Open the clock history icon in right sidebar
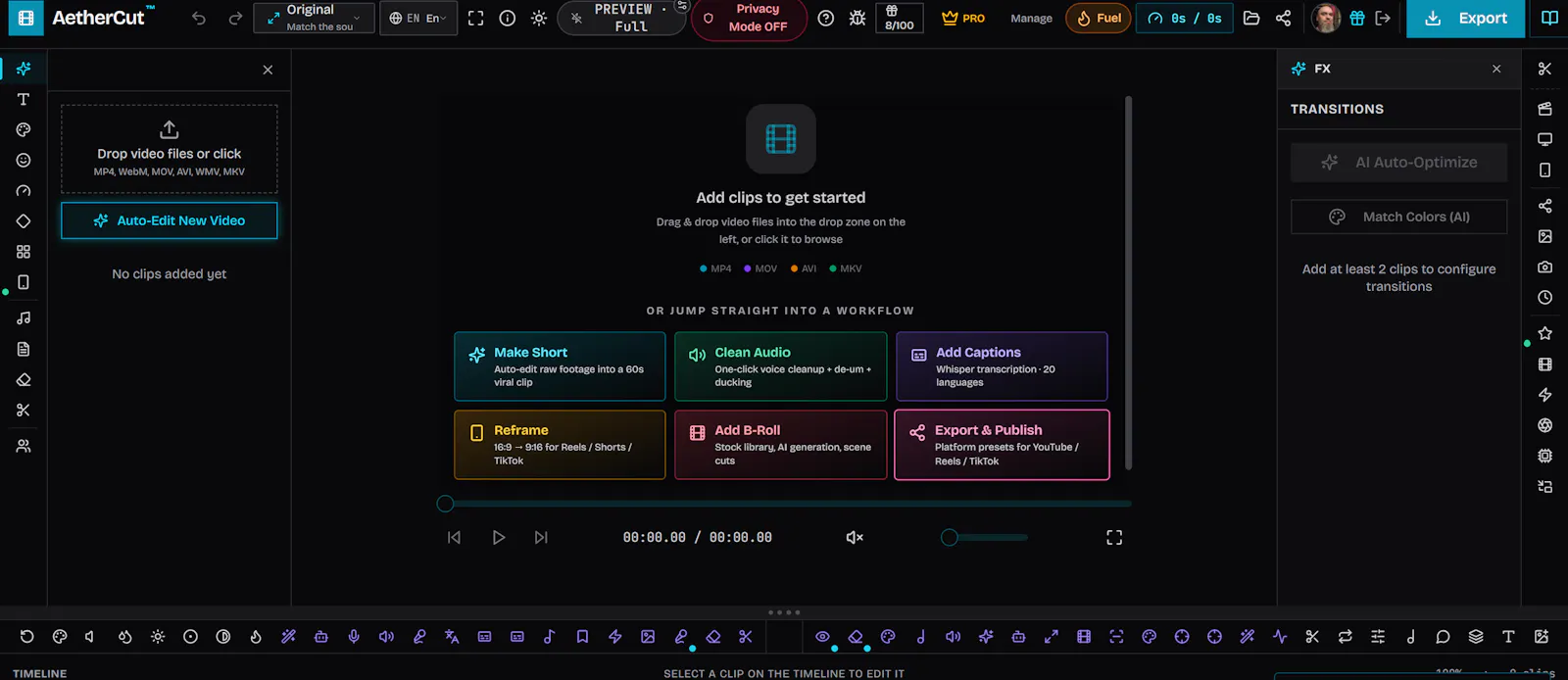1568x680 pixels. [x=1544, y=297]
